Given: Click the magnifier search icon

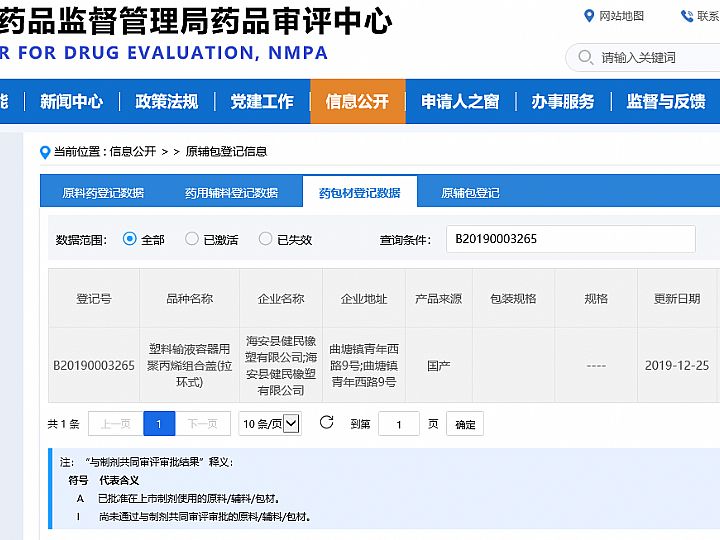Looking at the screenshot, I should tap(585, 58).
